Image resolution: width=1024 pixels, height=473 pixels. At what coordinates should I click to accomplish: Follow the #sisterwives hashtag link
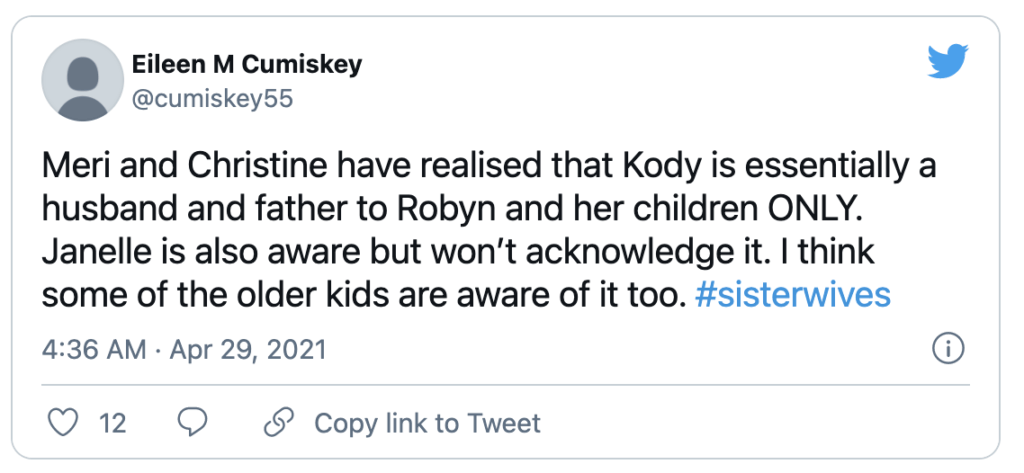793,295
